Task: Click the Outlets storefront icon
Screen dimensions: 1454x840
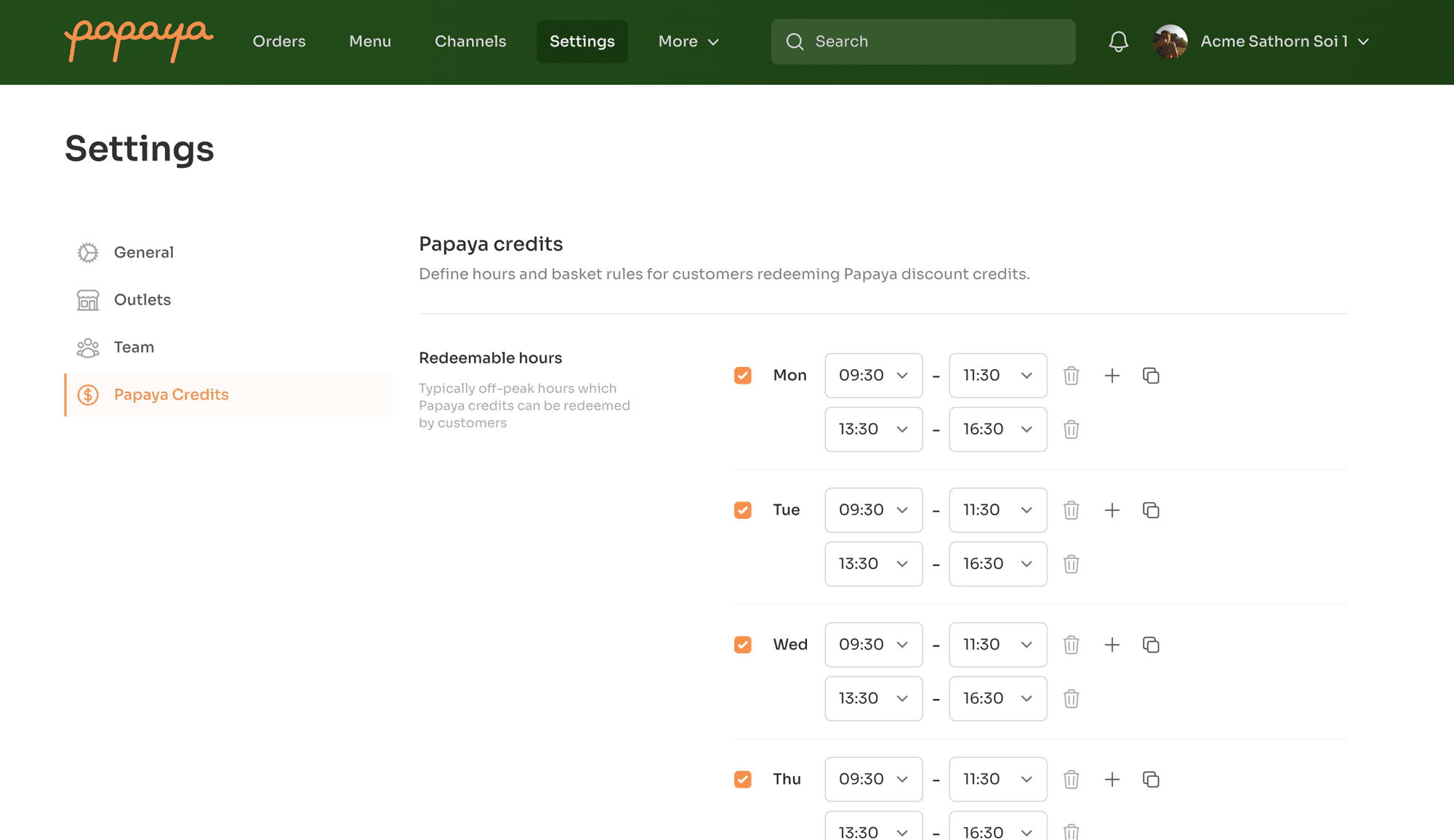Action: click(87, 299)
